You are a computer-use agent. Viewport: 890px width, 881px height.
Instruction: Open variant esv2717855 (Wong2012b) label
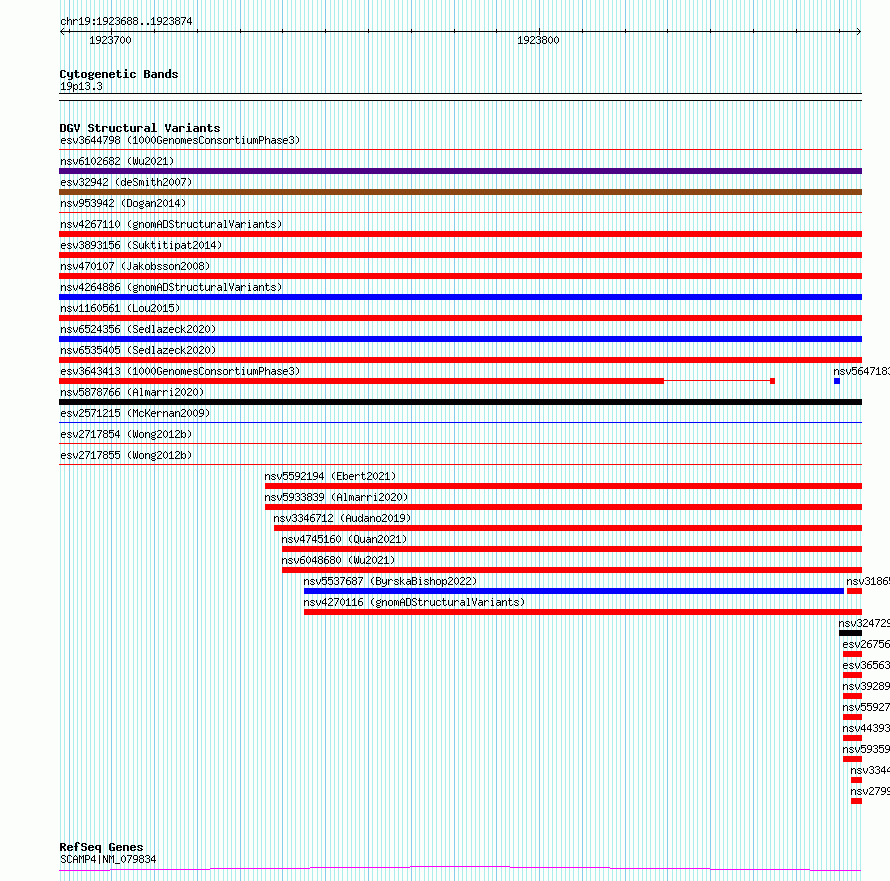pos(126,455)
